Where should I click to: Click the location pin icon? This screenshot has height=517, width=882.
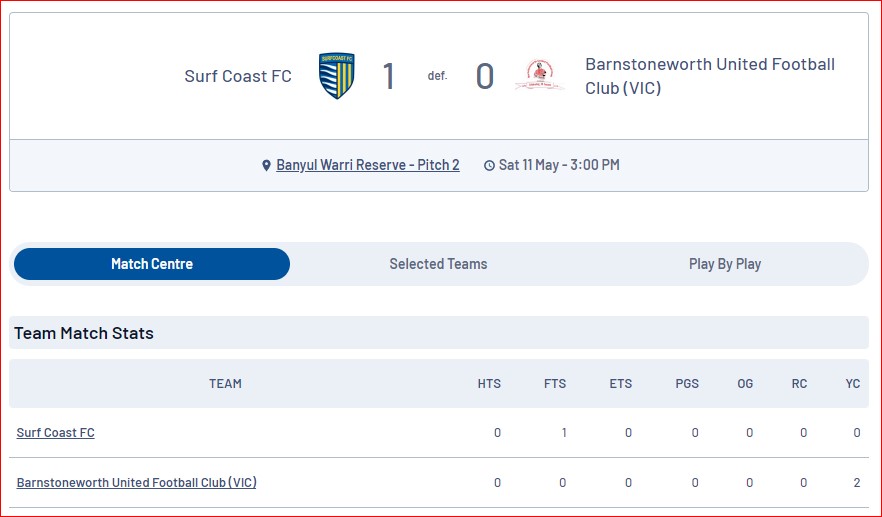267,165
